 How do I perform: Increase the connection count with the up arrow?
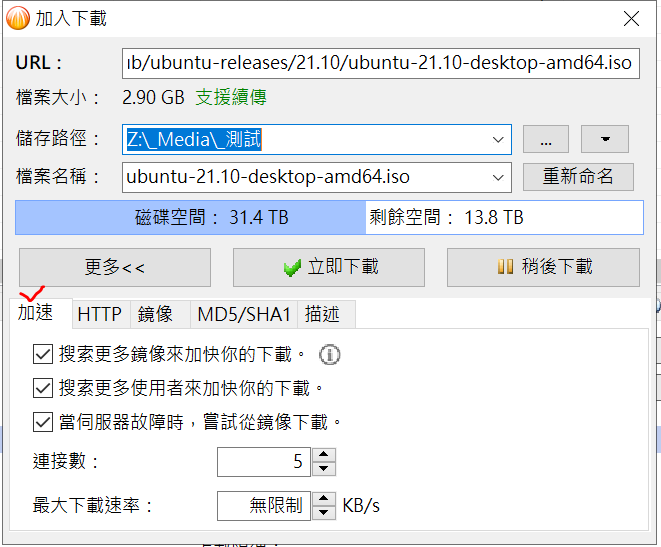pyautogui.click(x=324, y=455)
